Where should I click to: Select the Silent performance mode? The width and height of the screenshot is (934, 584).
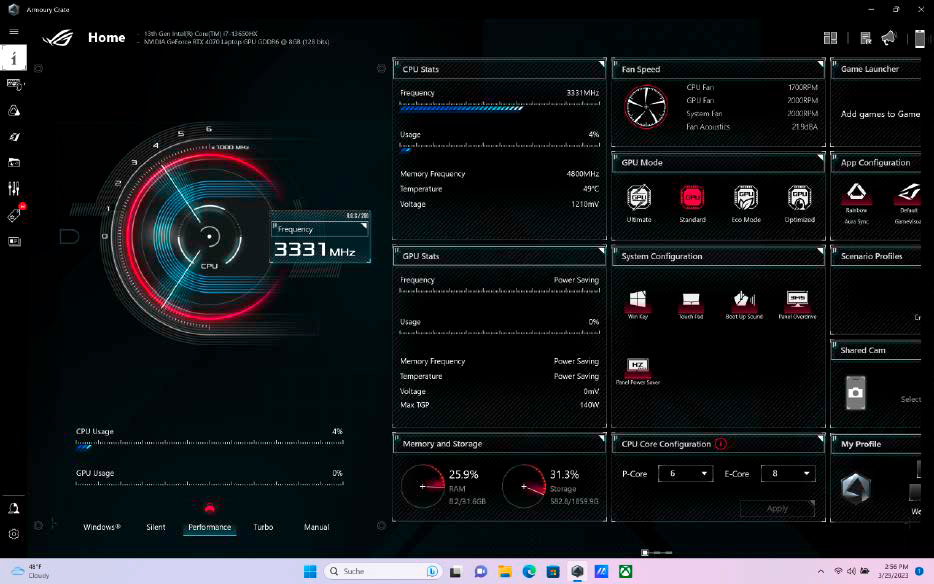(x=155, y=527)
